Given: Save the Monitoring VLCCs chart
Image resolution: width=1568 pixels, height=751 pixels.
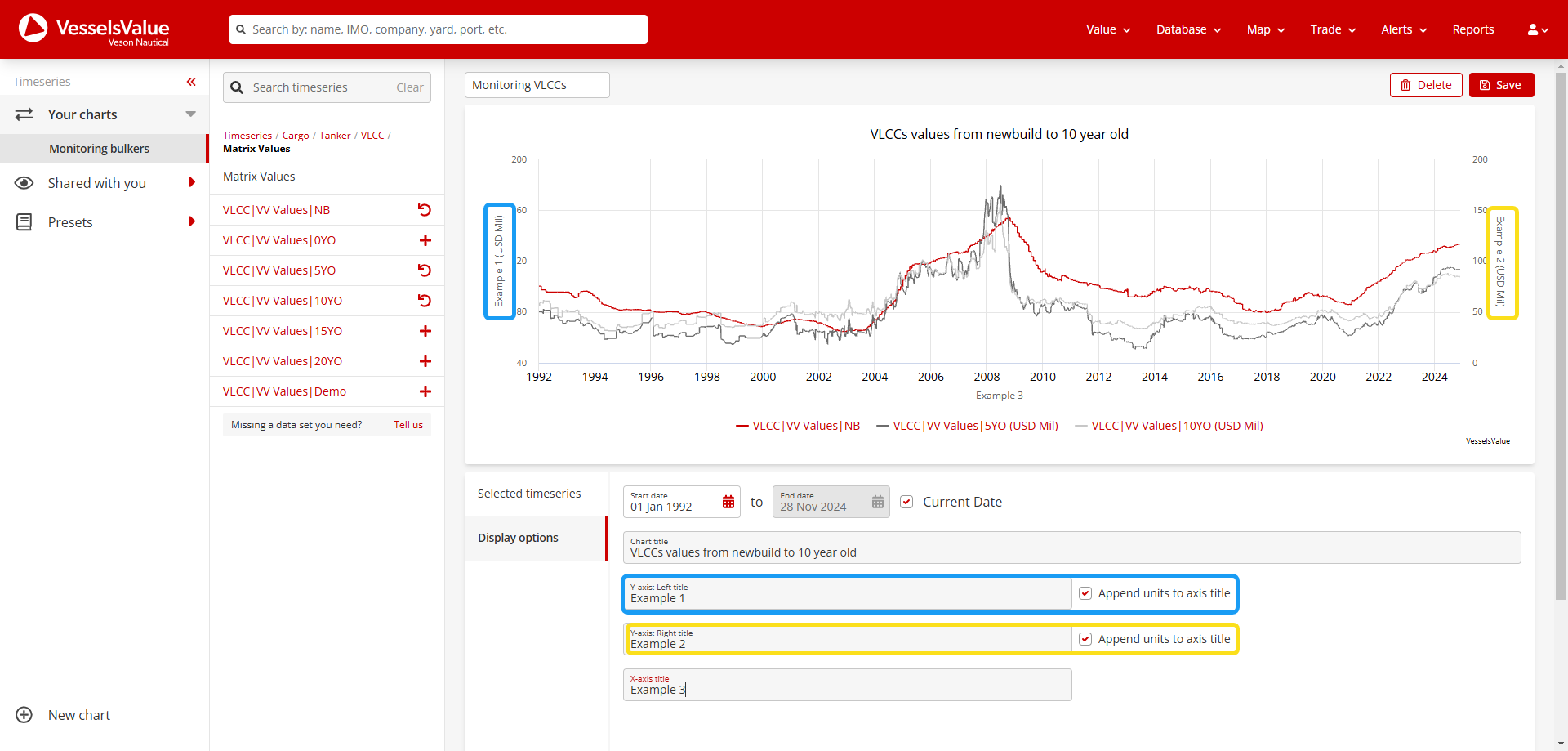Looking at the screenshot, I should coord(1501,84).
